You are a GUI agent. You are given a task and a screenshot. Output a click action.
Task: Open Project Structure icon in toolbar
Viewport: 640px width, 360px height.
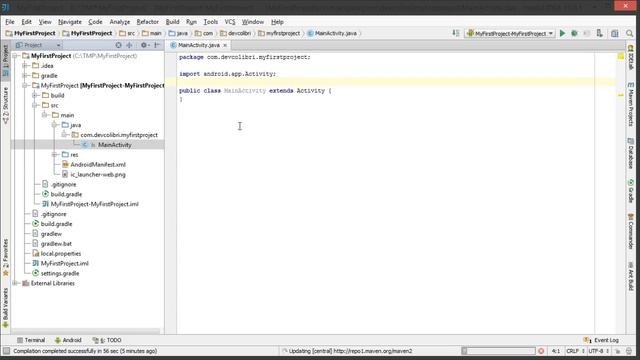pos(615,33)
